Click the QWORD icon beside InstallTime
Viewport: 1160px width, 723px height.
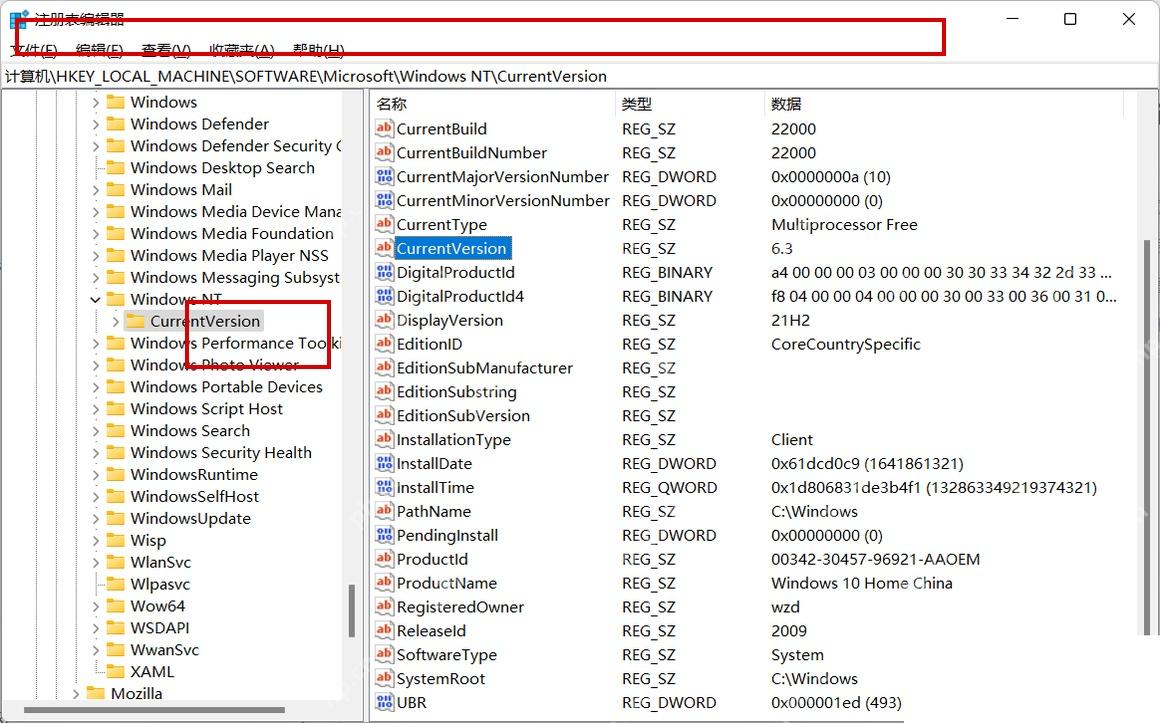tap(384, 487)
